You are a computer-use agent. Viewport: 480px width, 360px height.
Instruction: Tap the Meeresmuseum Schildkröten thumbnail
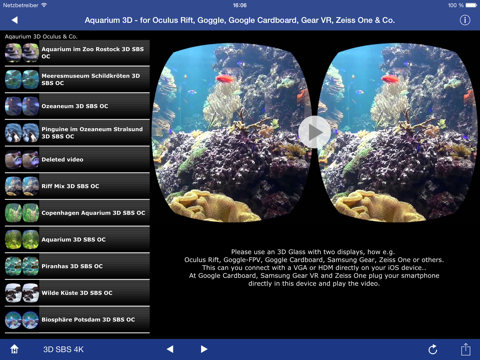[x=22, y=79]
